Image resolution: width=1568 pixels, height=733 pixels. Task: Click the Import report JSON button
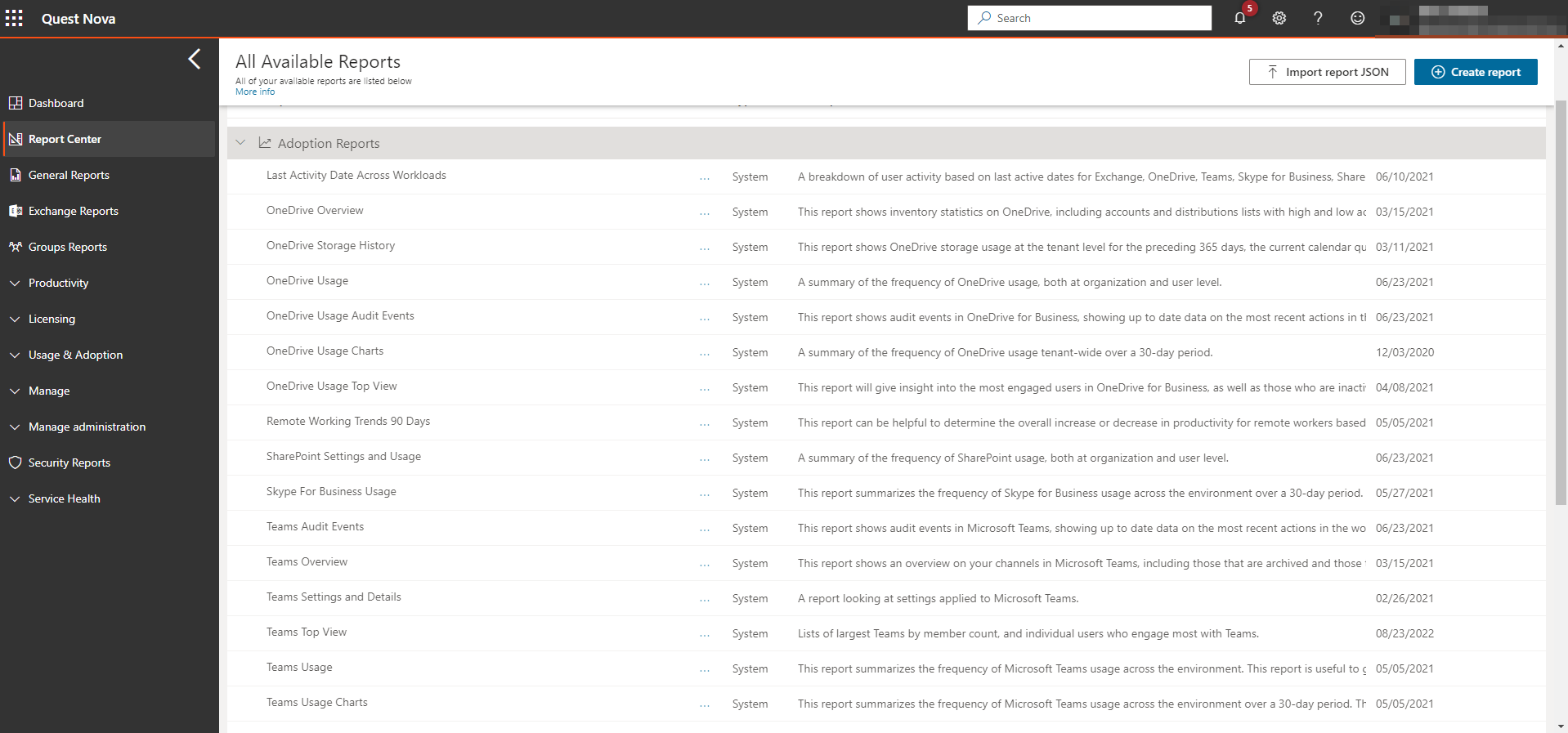[x=1327, y=72]
